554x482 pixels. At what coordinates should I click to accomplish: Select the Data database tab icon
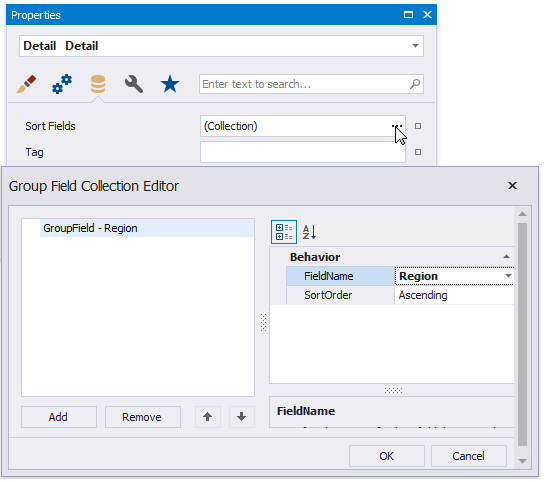point(98,84)
